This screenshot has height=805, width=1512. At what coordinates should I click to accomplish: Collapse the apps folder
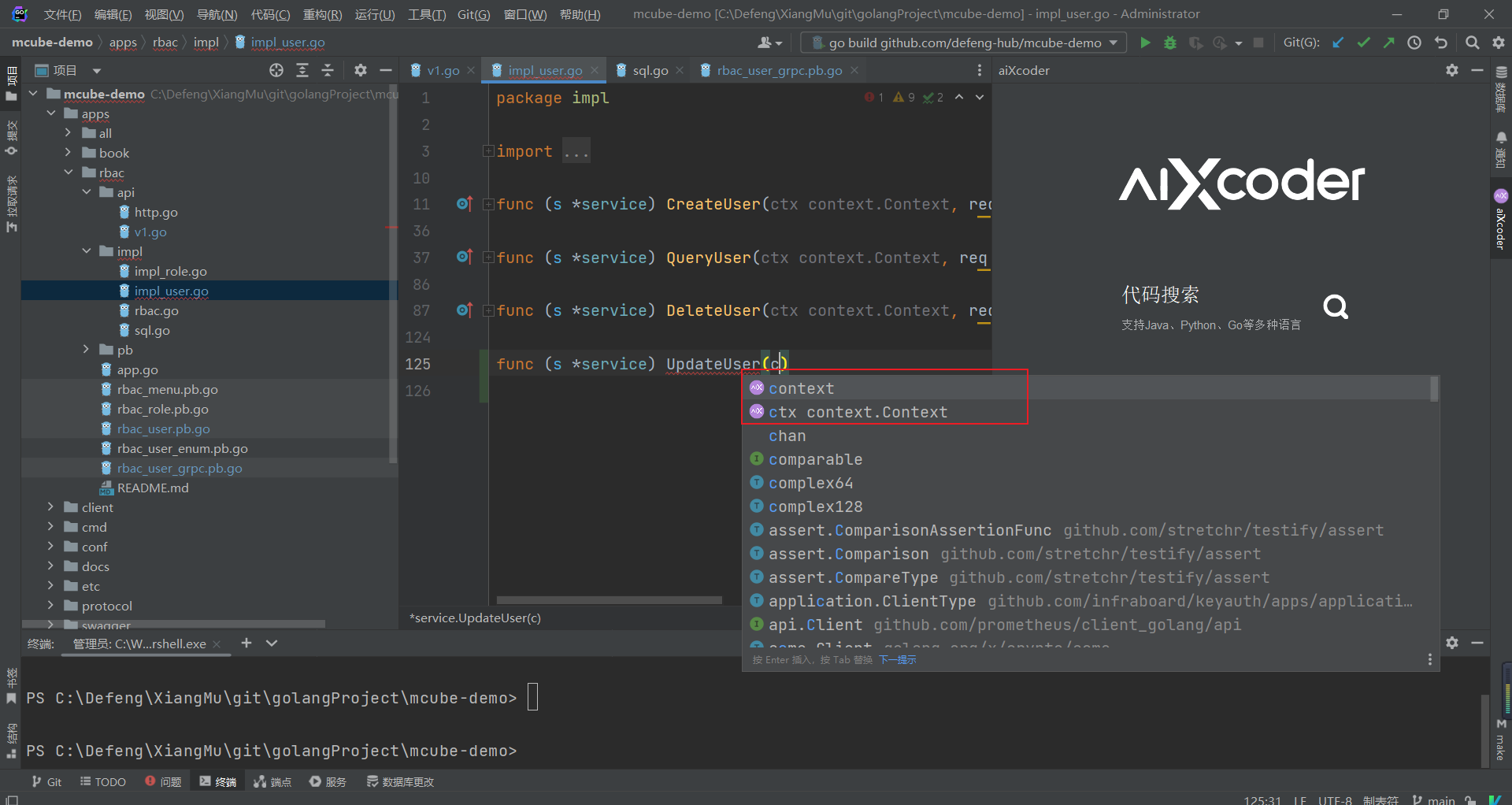50,113
